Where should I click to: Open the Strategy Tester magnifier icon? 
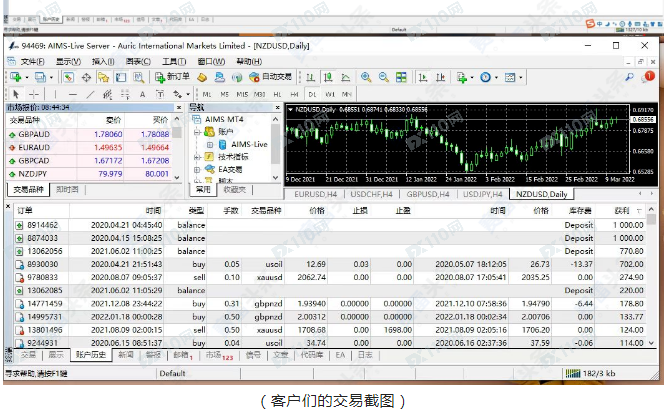pos(138,77)
